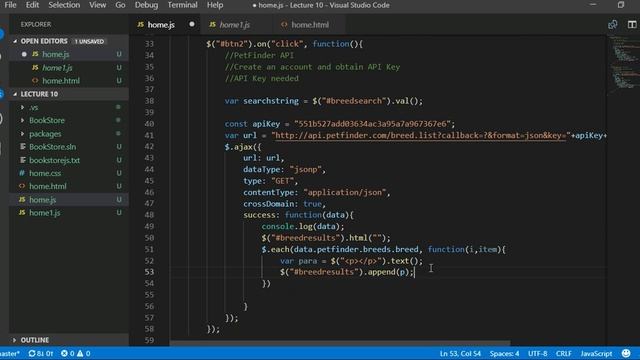The height and width of the screenshot is (360, 640).
Task: Collapse the Open Editors section
Action: [15, 41]
